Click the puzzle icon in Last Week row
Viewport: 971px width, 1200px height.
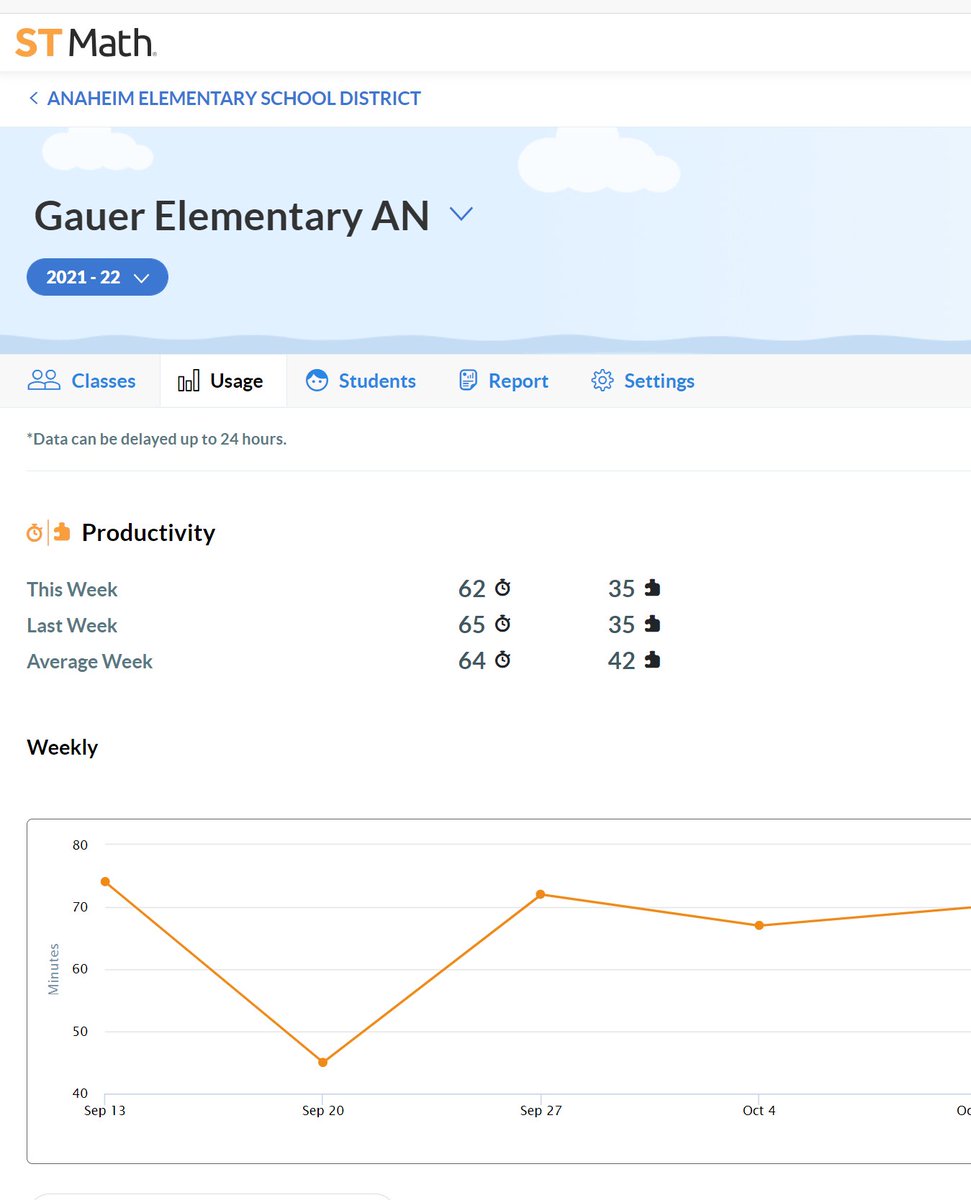click(652, 624)
